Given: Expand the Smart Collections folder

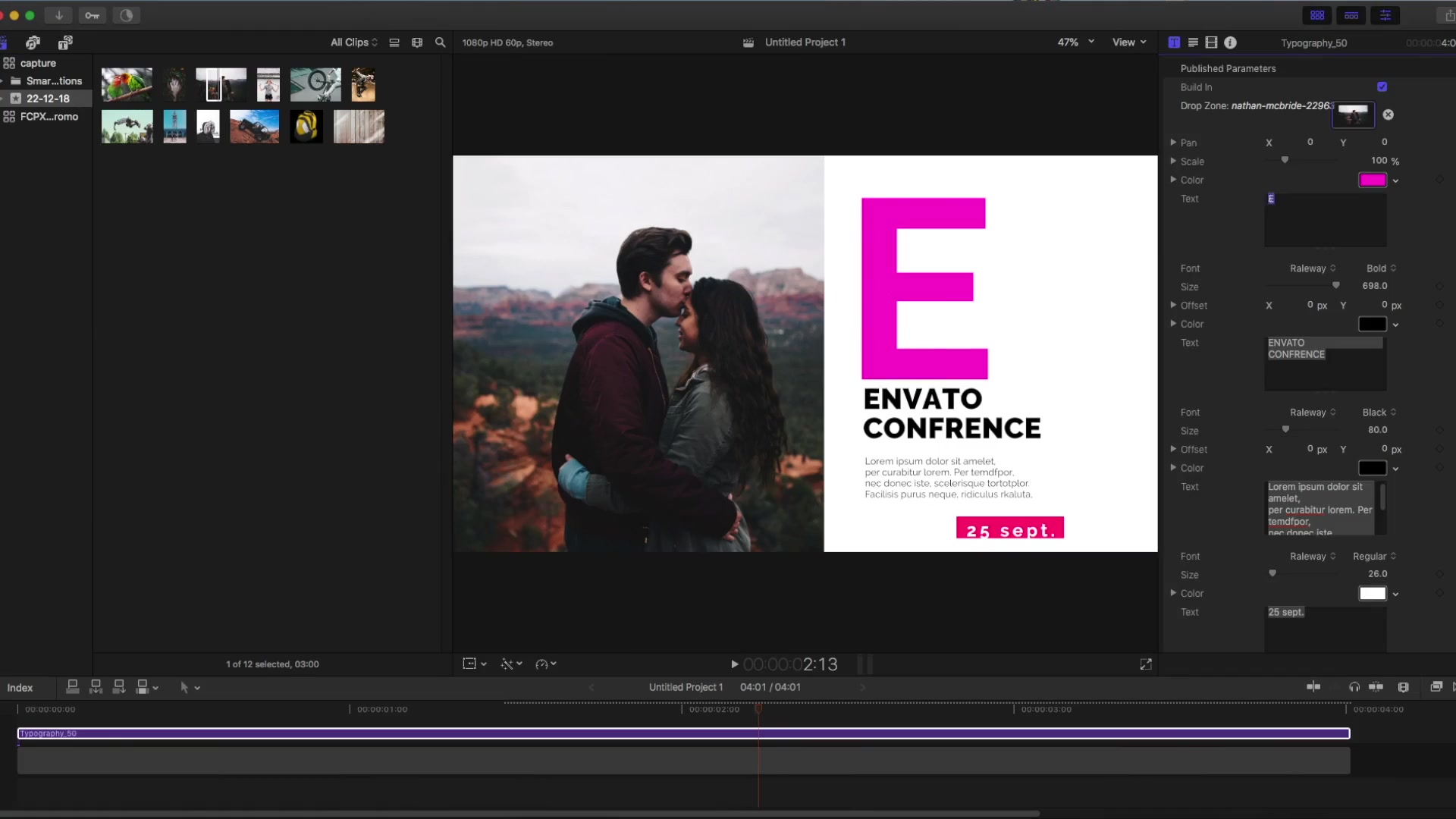Looking at the screenshot, I should pos(2,80).
